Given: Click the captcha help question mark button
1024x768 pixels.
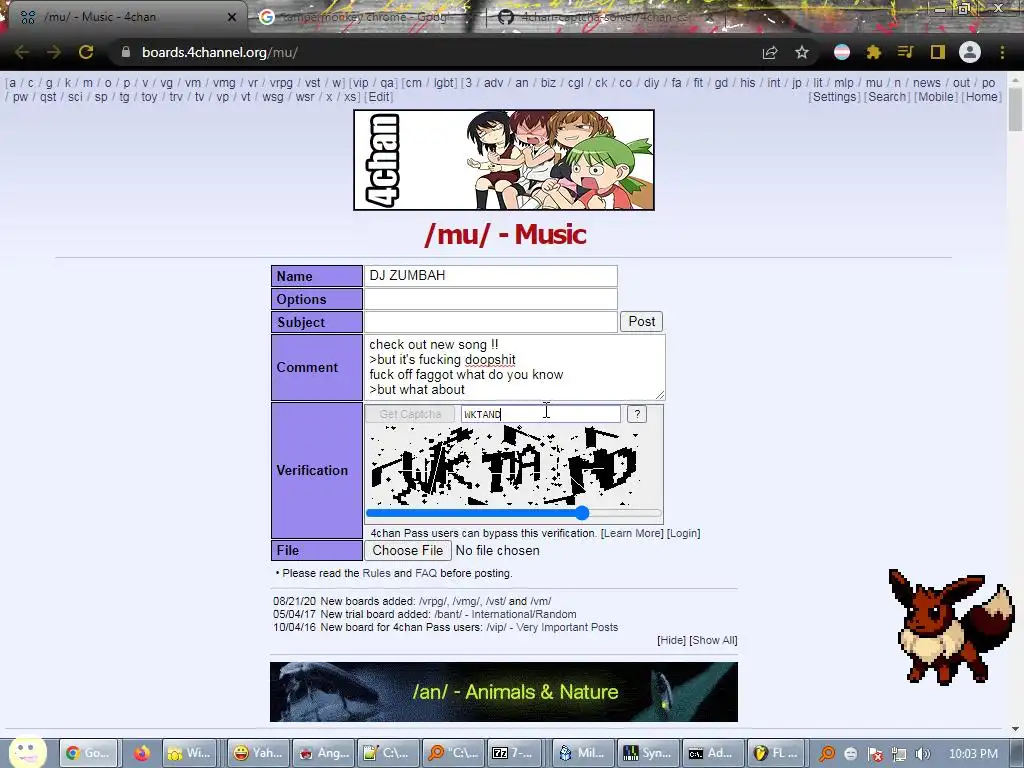Looking at the screenshot, I should pos(637,414).
